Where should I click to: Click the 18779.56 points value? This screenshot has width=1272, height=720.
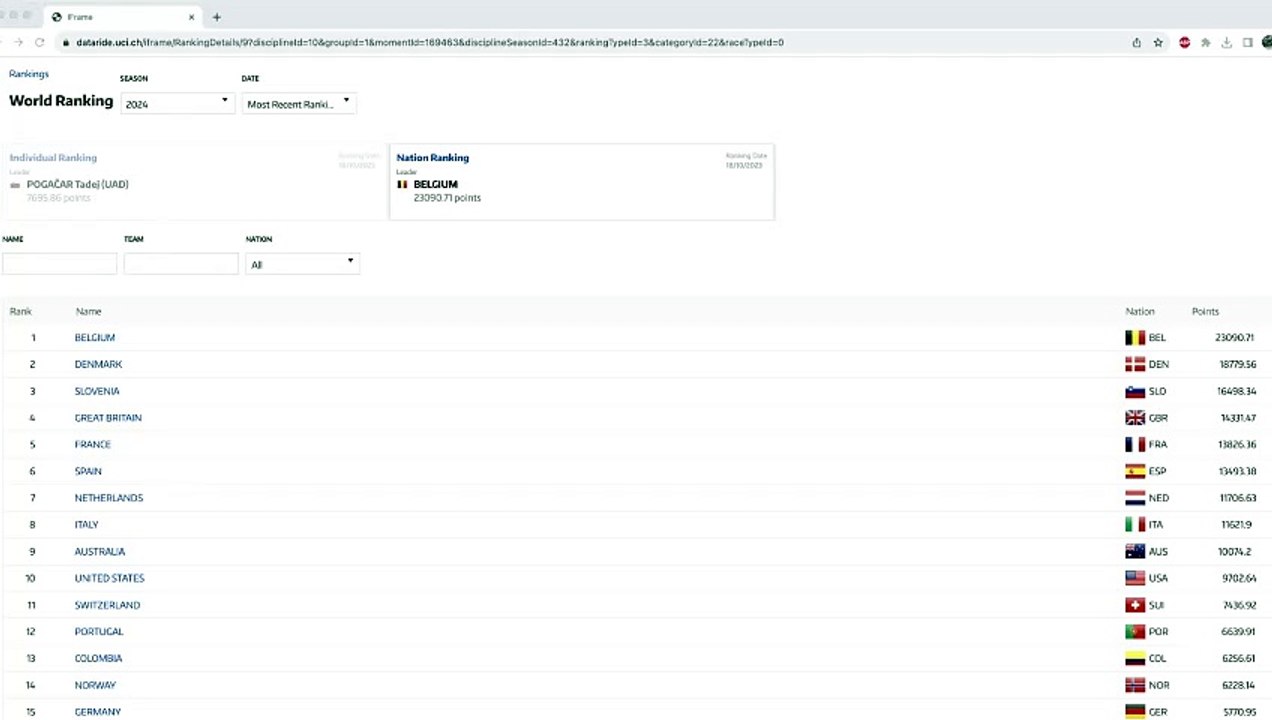point(1237,365)
